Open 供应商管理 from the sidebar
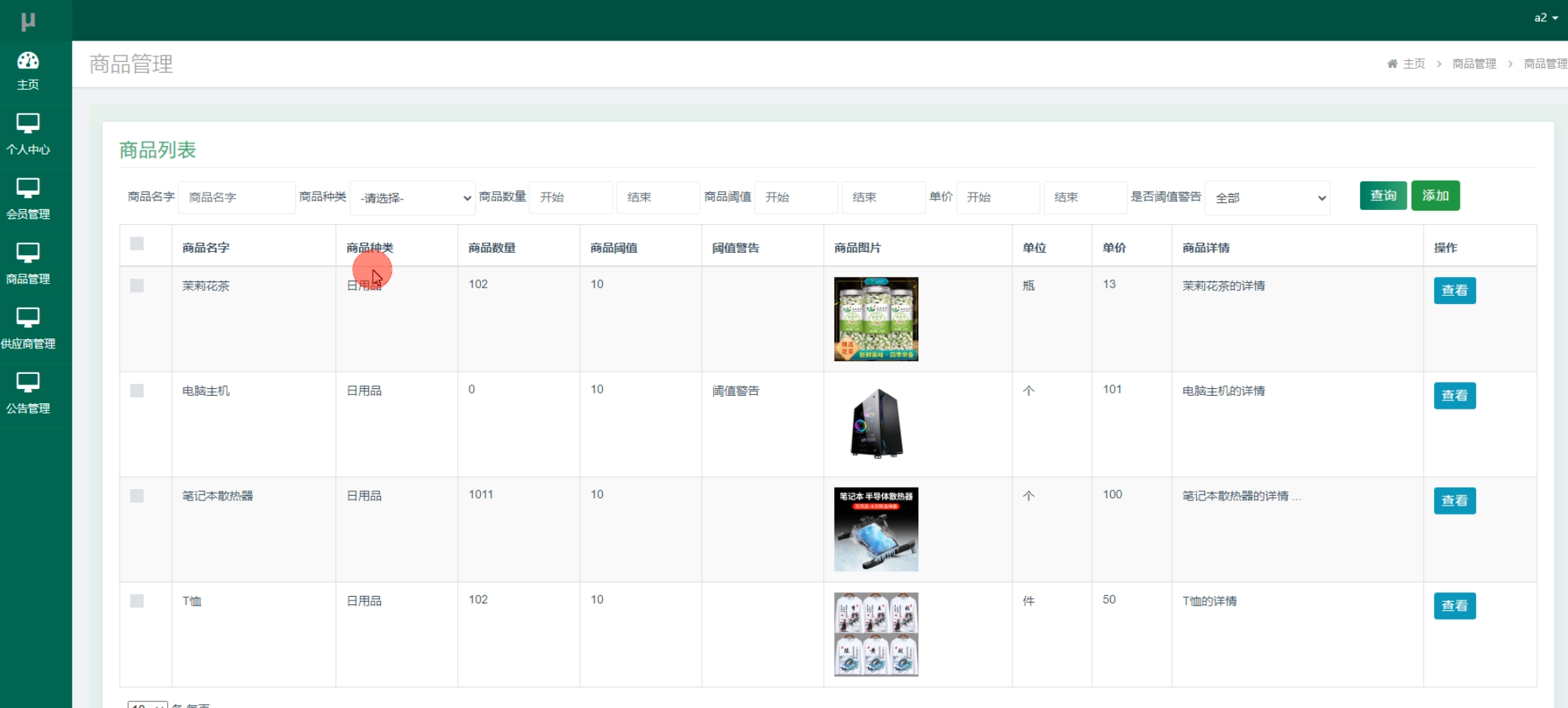This screenshot has width=1568, height=708. 28,328
